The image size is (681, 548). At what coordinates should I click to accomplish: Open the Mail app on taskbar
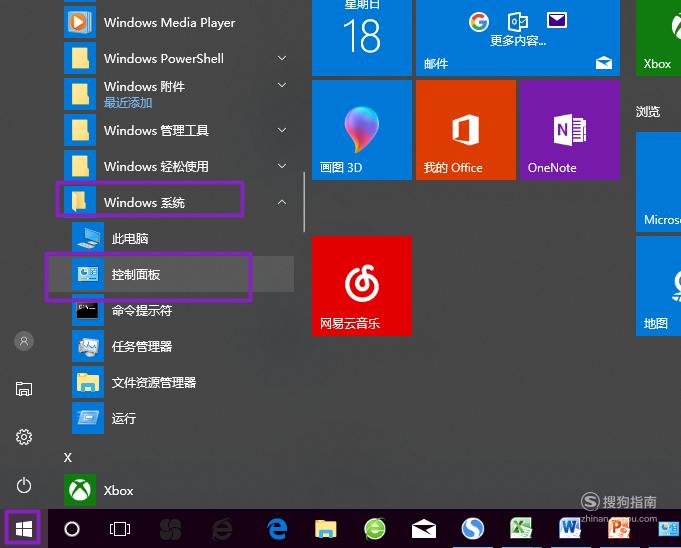(424, 528)
